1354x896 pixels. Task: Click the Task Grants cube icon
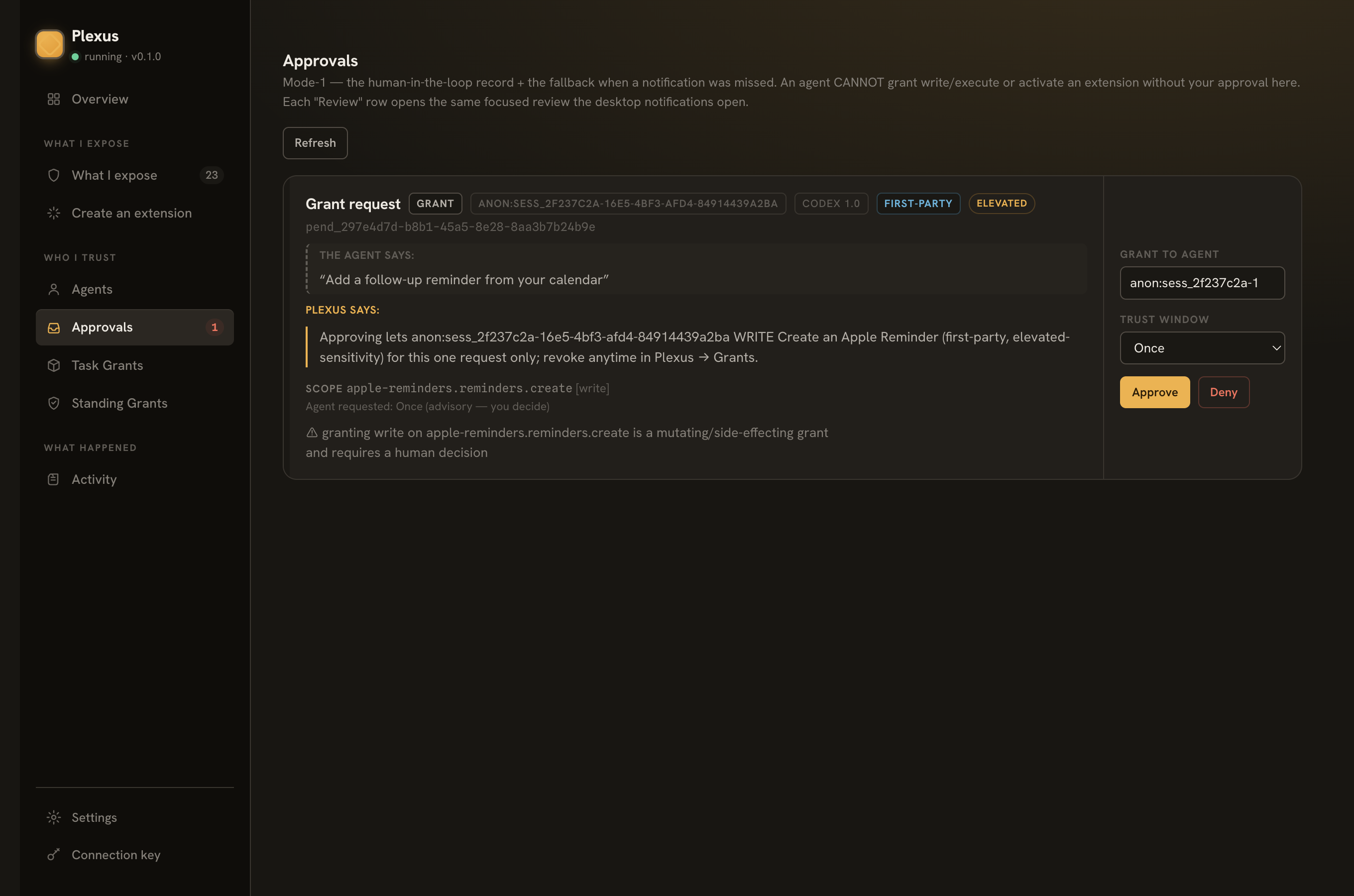tap(54, 365)
